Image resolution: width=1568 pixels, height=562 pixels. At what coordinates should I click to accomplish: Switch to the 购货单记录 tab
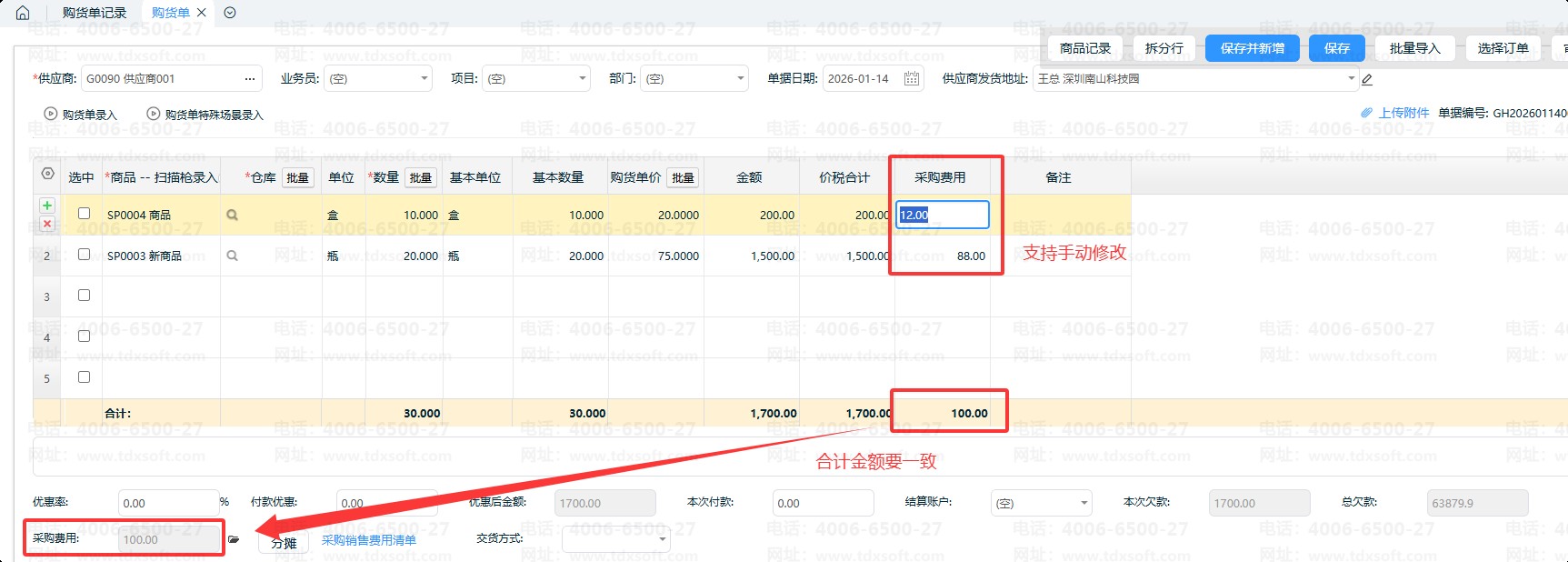(95, 13)
